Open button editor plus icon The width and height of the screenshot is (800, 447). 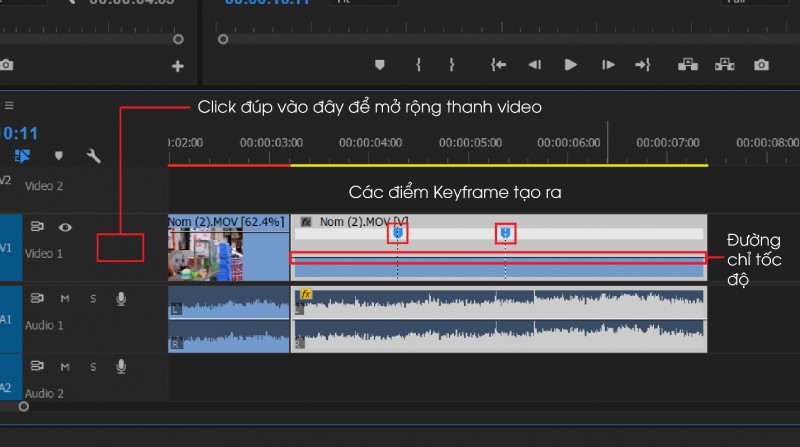(178, 66)
